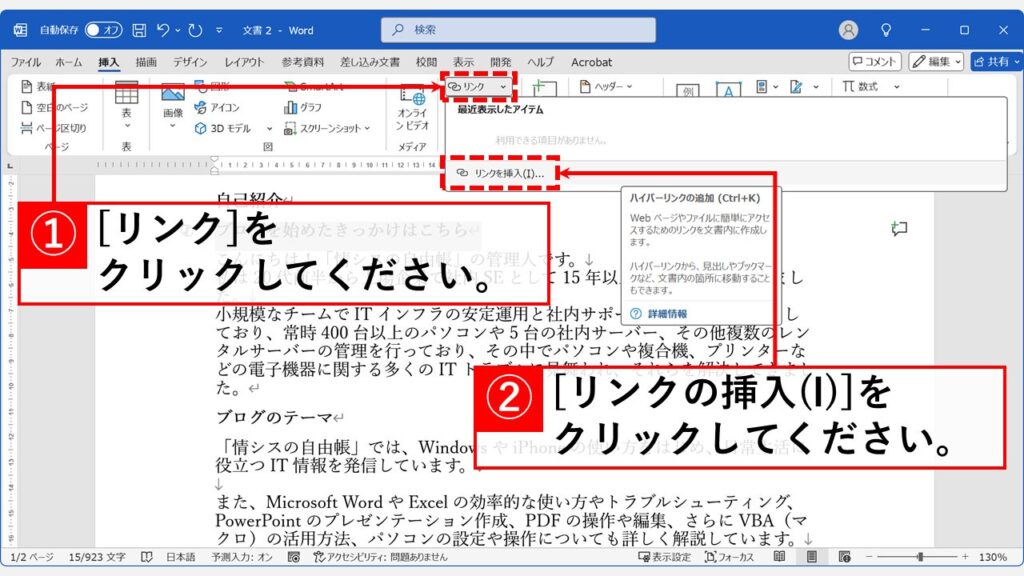The width and height of the screenshot is (1024, 576).
Task: Click the コメント button
Action: pyautogui.click(x=875, y=61)
